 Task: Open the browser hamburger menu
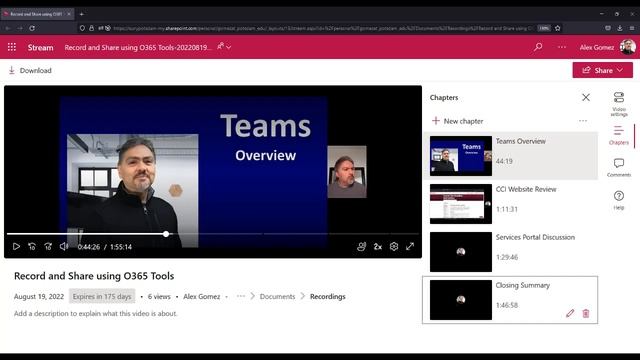632,28
